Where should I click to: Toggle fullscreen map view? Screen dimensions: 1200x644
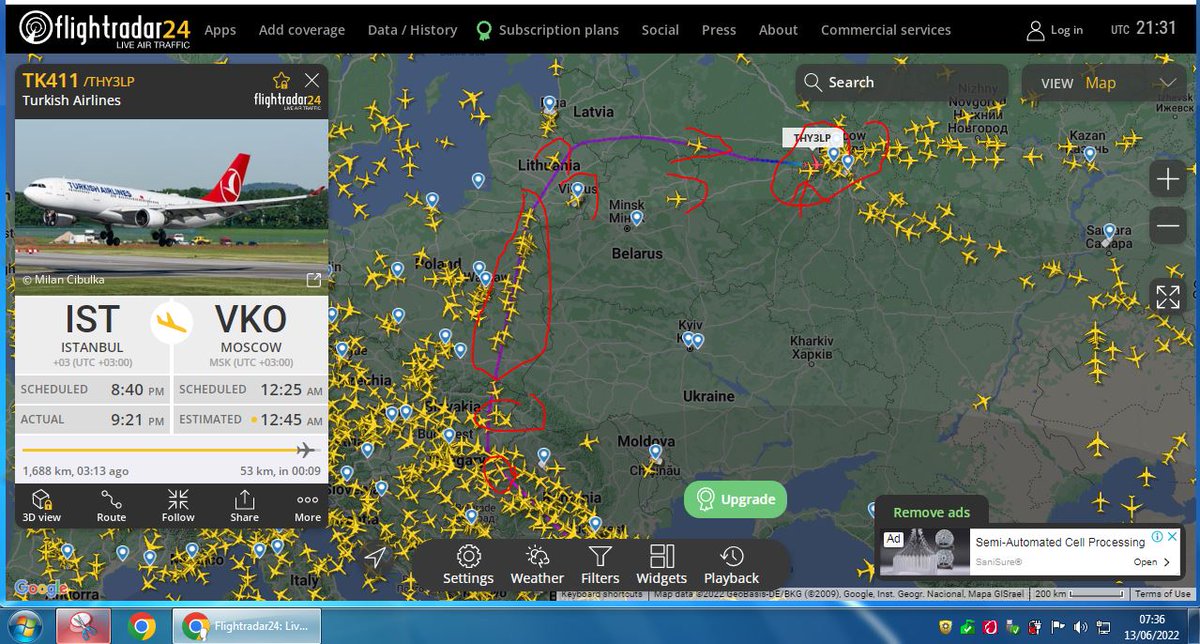click(1167, 296)
